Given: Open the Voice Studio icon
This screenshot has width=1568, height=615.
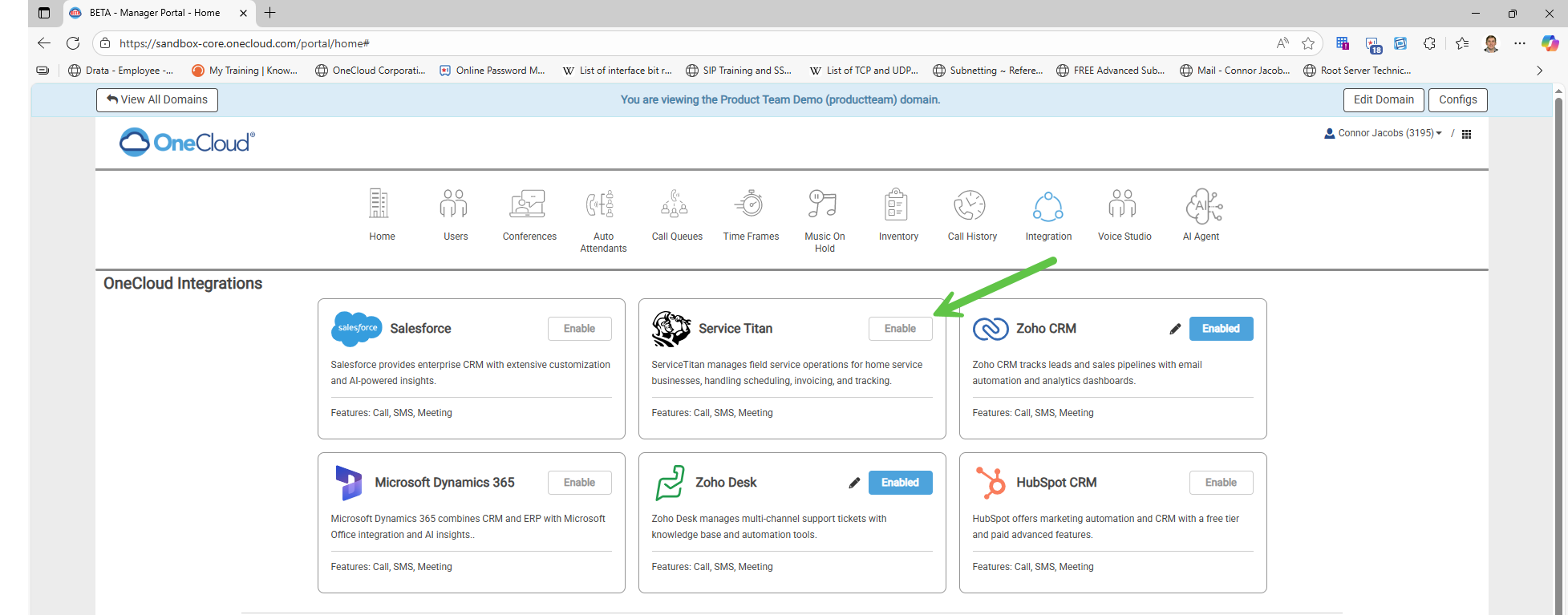Looking at the screenshot, I should pos(1123,205).
